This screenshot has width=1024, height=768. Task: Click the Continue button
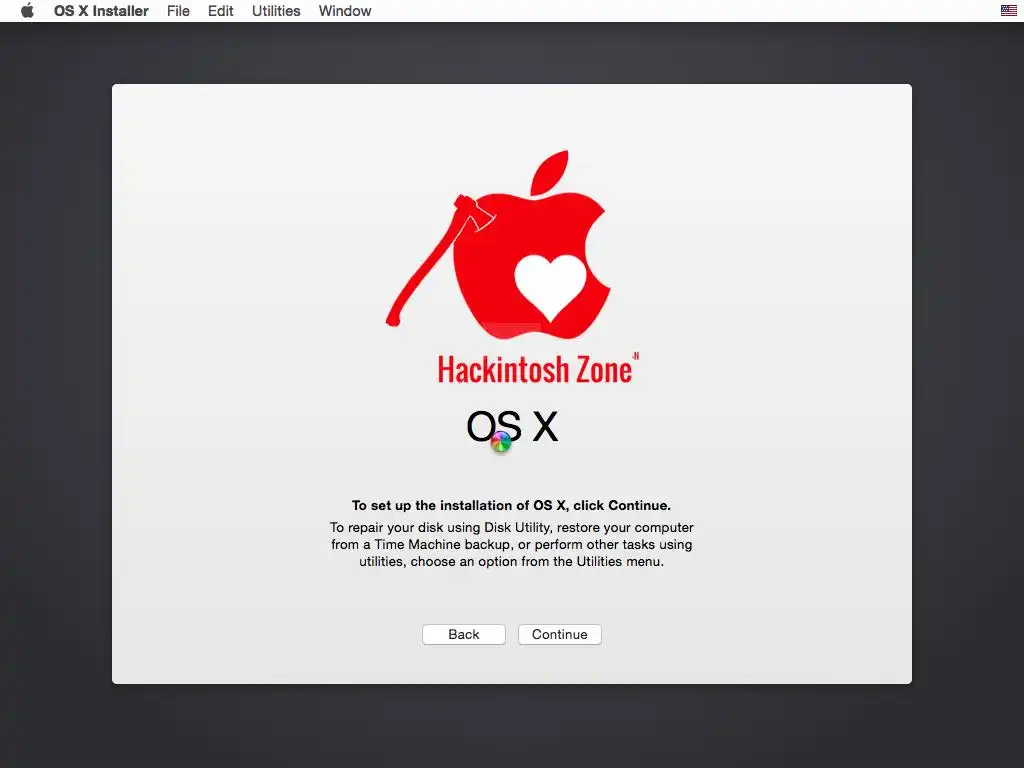[x=560, y=634]
